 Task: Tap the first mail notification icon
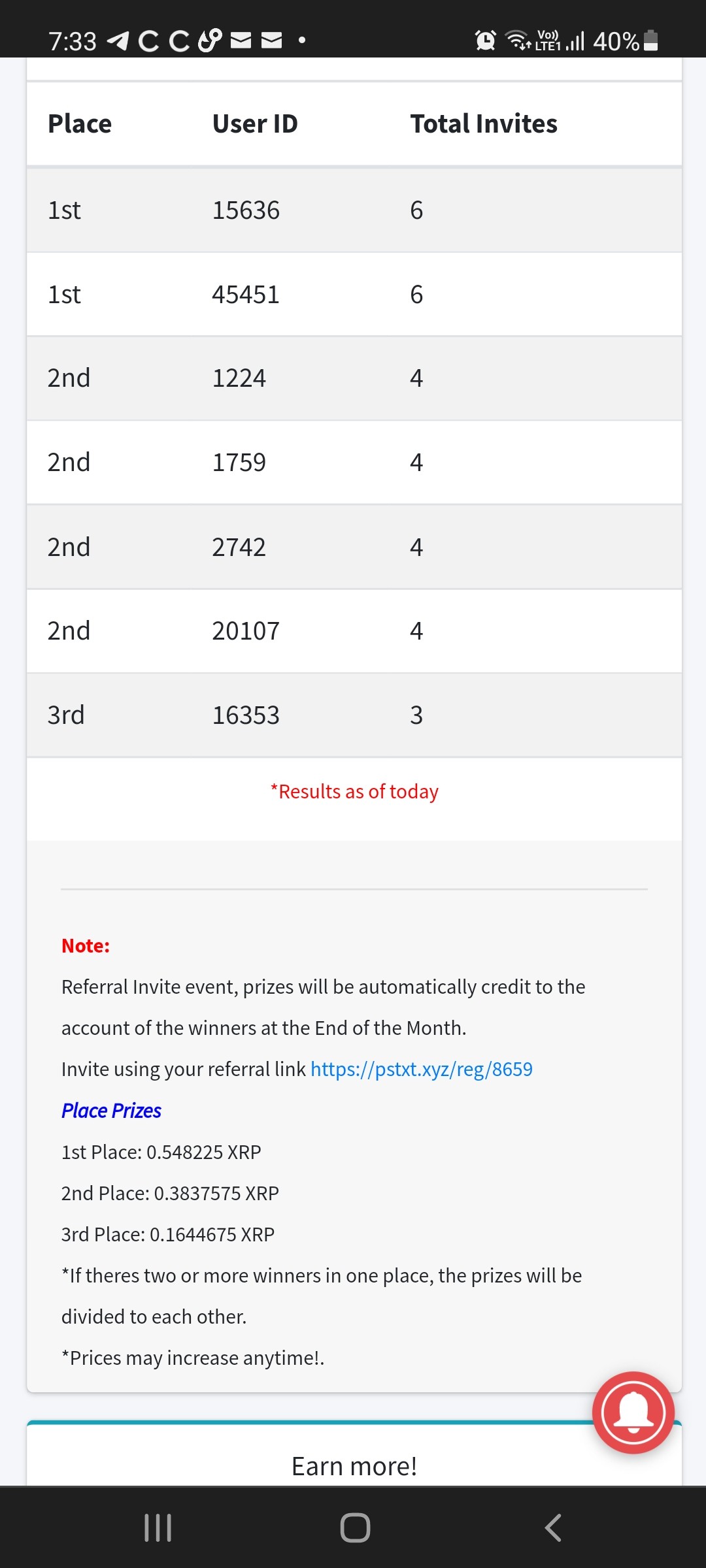[241, 41]
